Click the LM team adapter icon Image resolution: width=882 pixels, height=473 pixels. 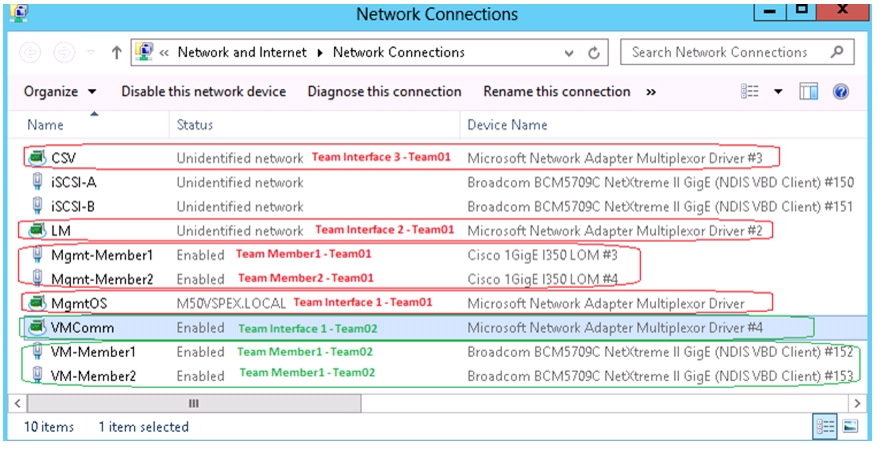click(x=38, y=230)
